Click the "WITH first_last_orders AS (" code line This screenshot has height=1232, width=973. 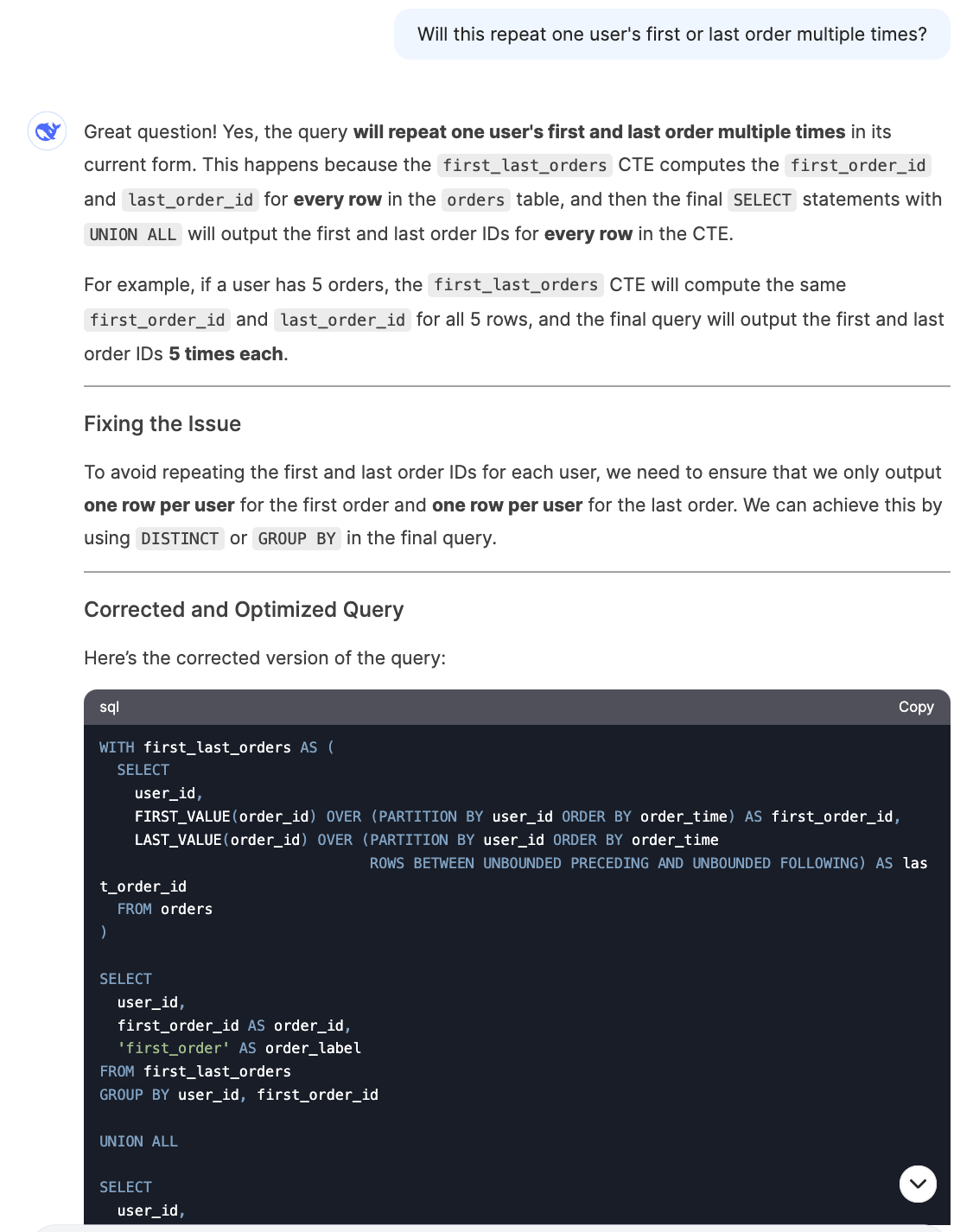217,747
